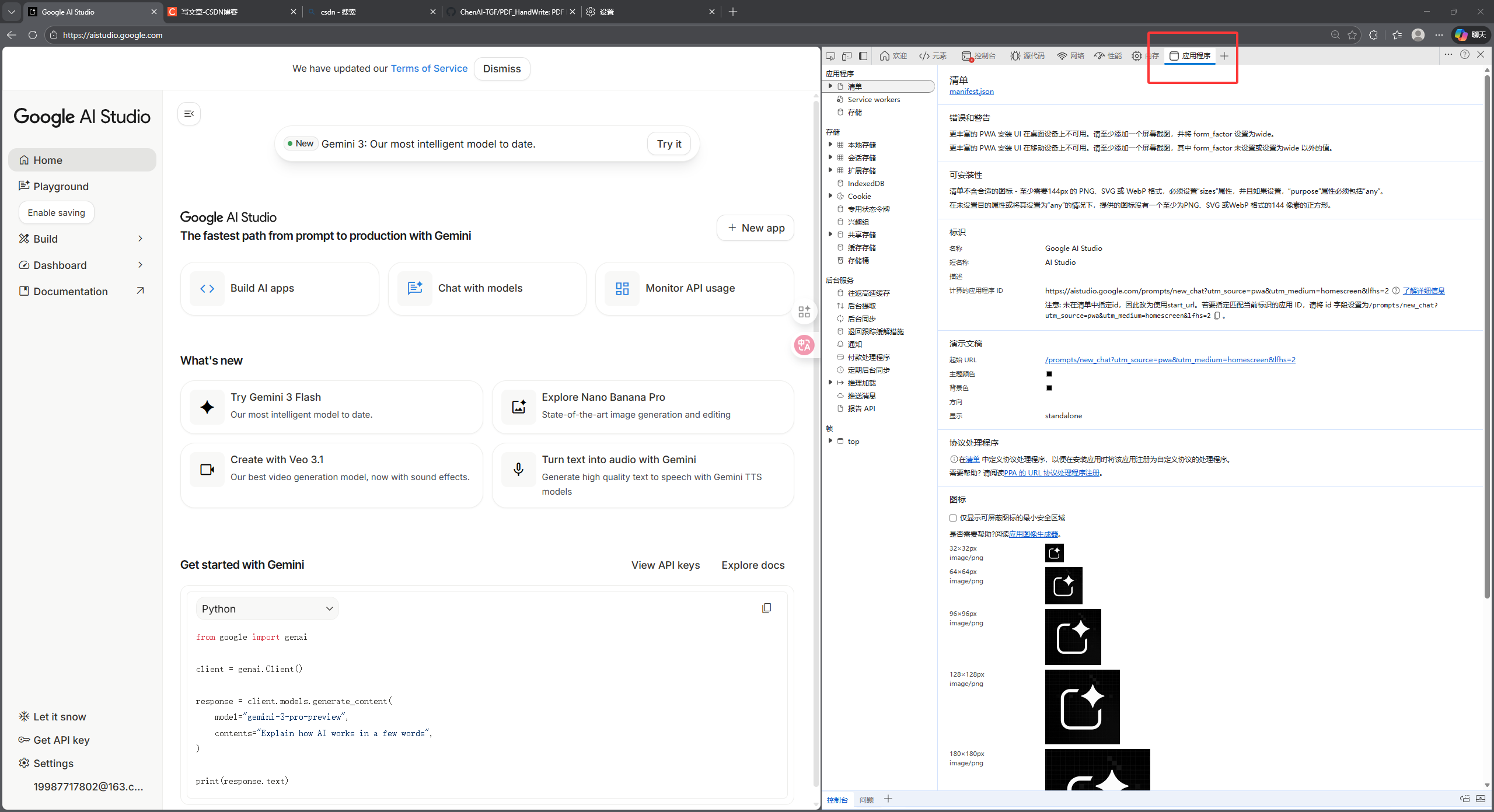Expand the Build sidebar menu chevron

140,239
